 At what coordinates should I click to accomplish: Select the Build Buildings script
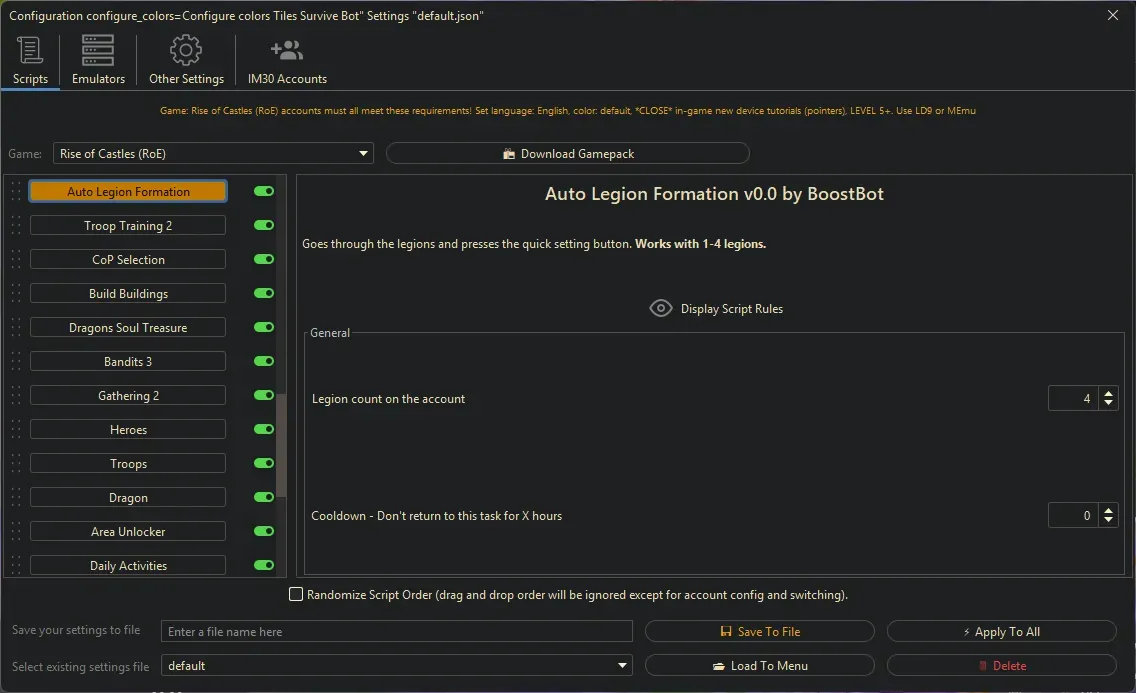click(x=128, y=293)
